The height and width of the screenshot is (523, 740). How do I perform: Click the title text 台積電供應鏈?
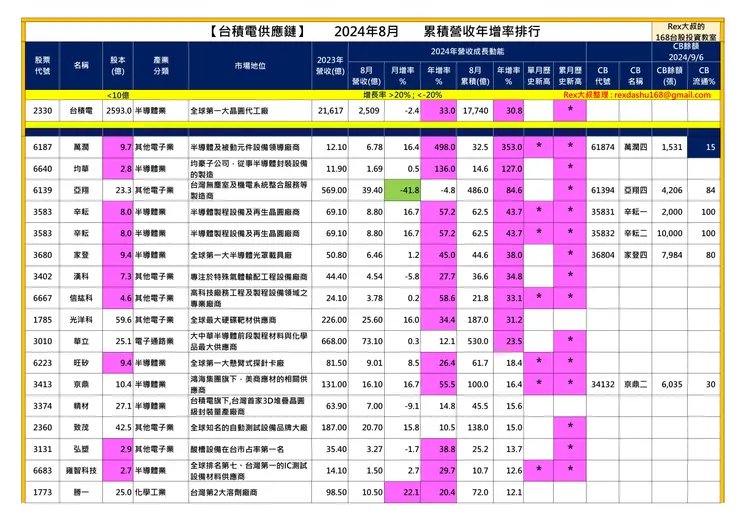tap(258, 31)
